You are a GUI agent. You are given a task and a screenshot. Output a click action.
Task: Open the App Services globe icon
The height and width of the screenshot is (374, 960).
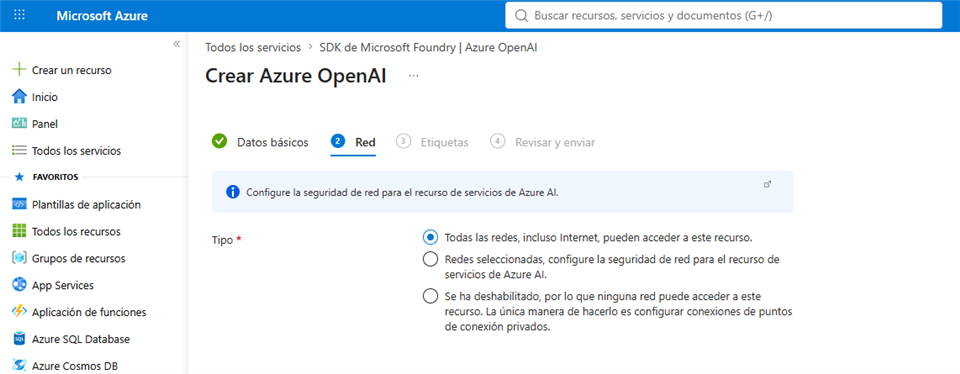pyautogui.click(x=20, y=285)
